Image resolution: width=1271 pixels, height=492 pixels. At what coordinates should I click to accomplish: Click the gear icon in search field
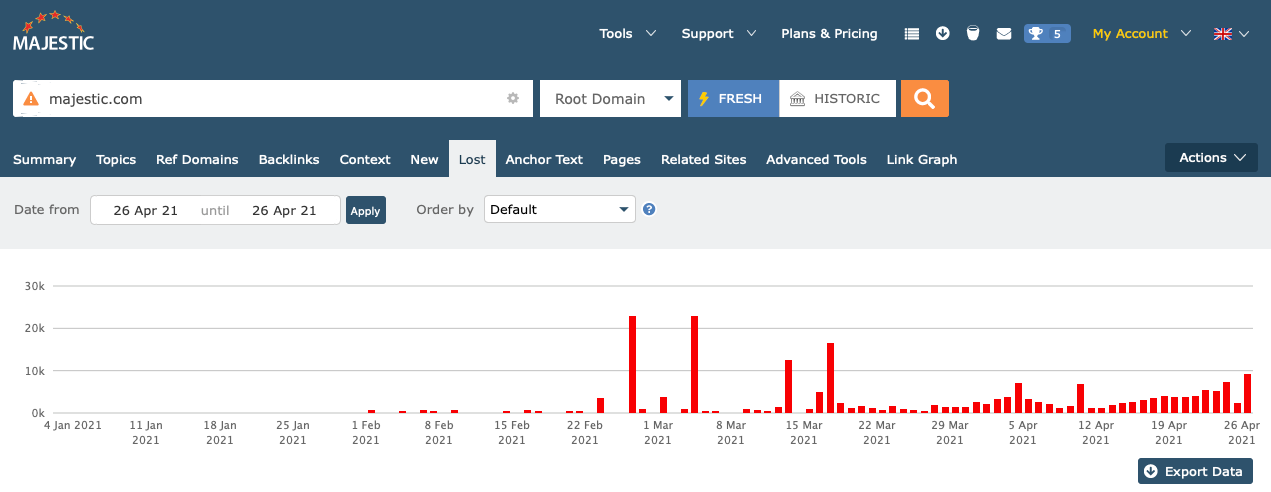point(513,99)
